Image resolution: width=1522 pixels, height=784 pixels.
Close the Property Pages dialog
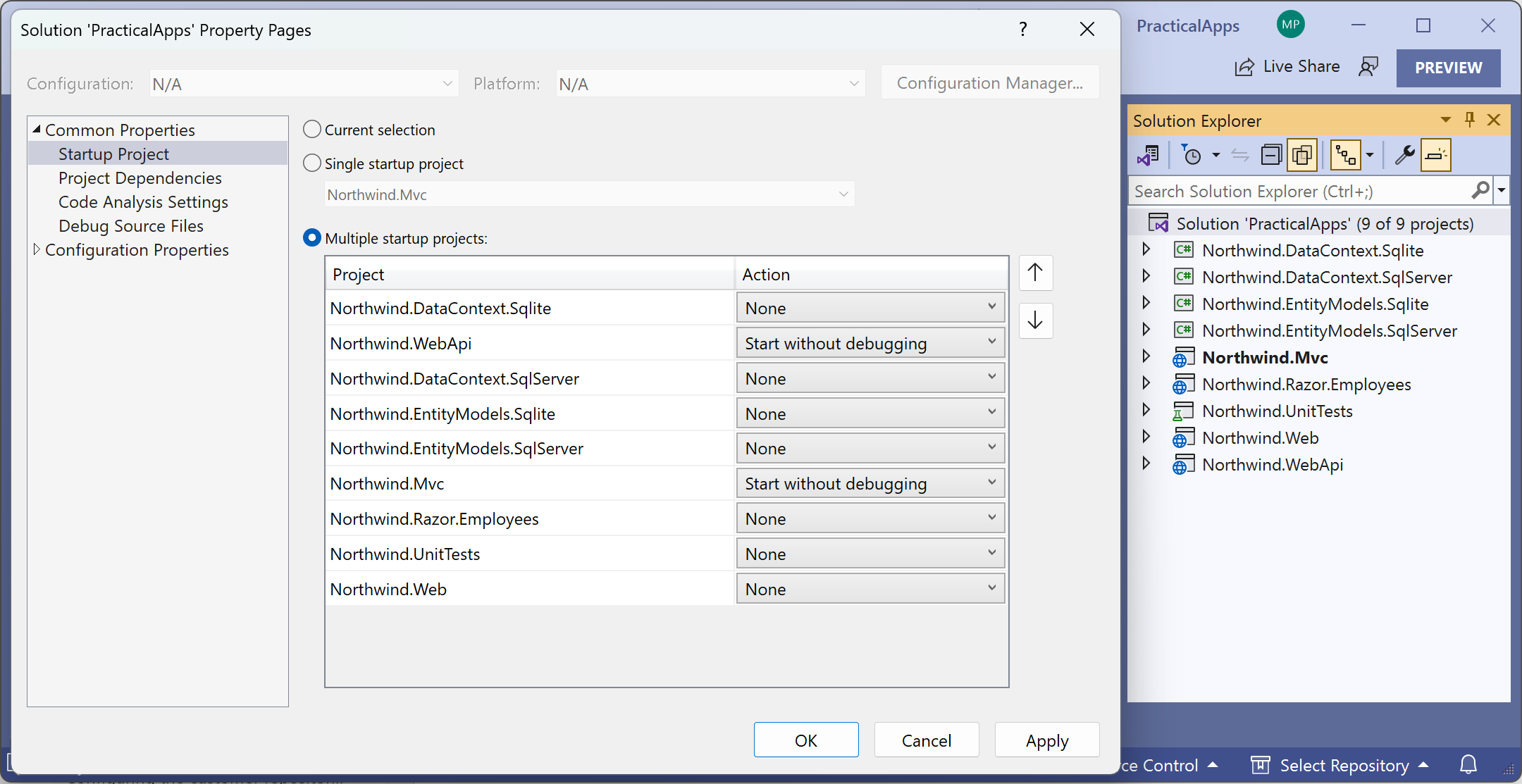click(1087, 29)
